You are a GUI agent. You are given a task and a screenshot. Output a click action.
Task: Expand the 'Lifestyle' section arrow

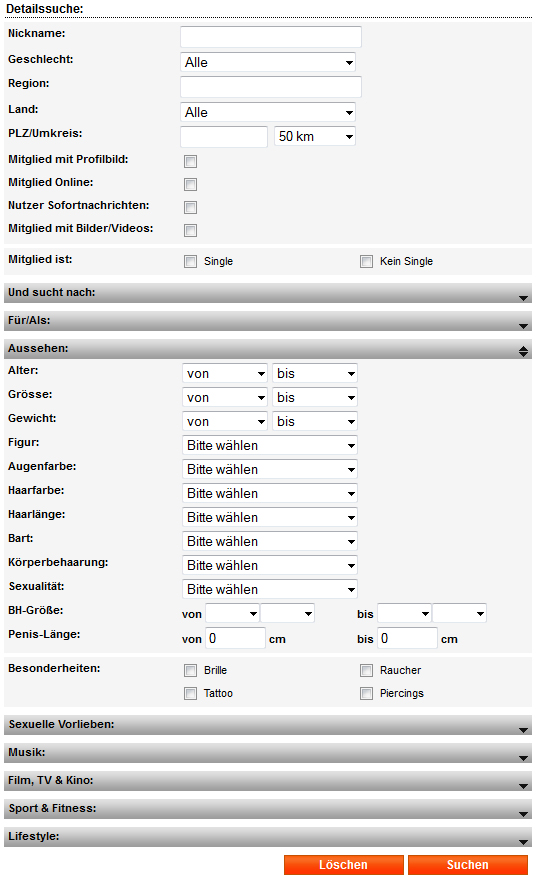pyautogui.click(x=523, y=842)
